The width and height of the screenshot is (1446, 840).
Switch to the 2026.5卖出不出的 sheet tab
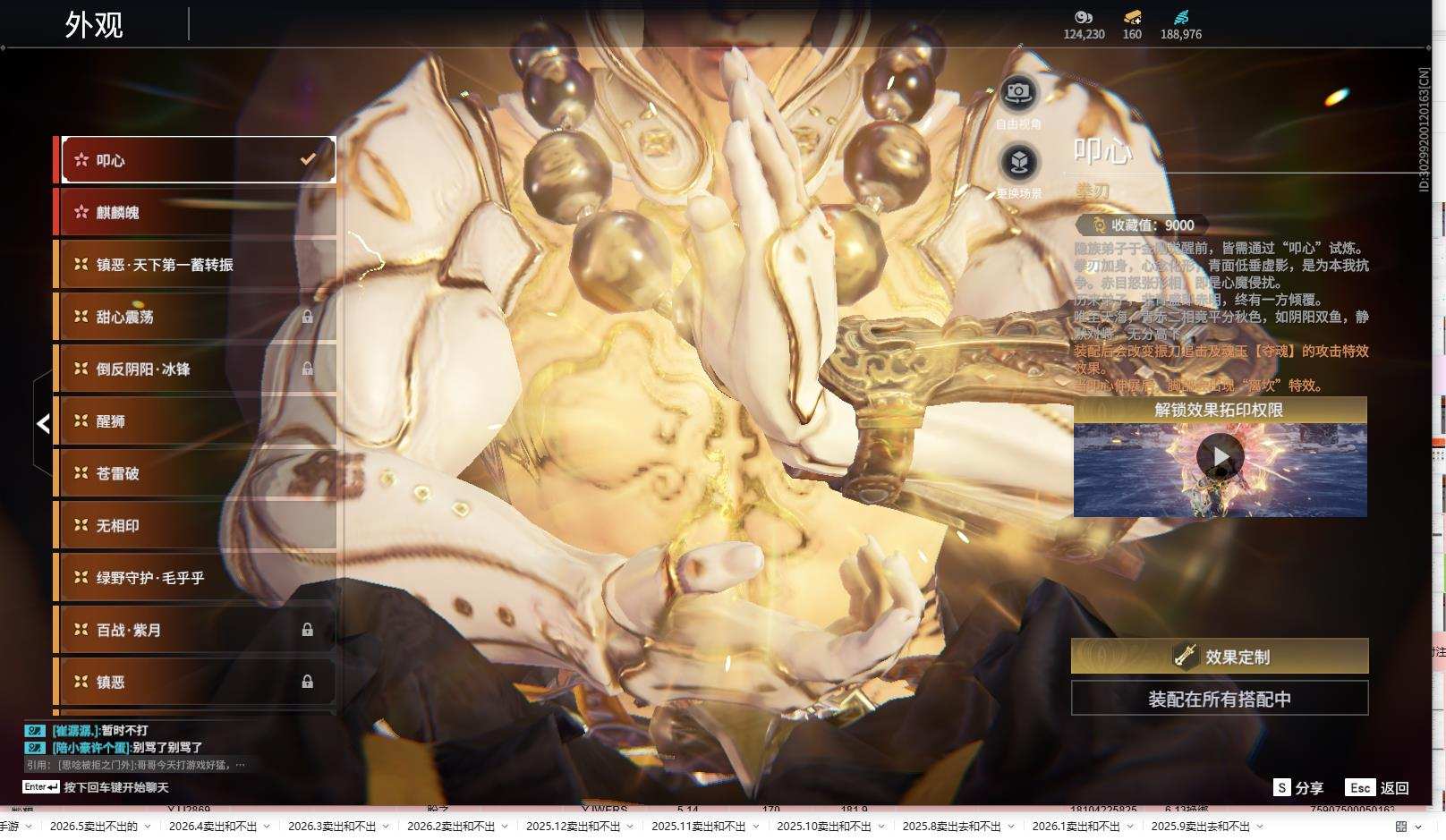coord(94,827)
